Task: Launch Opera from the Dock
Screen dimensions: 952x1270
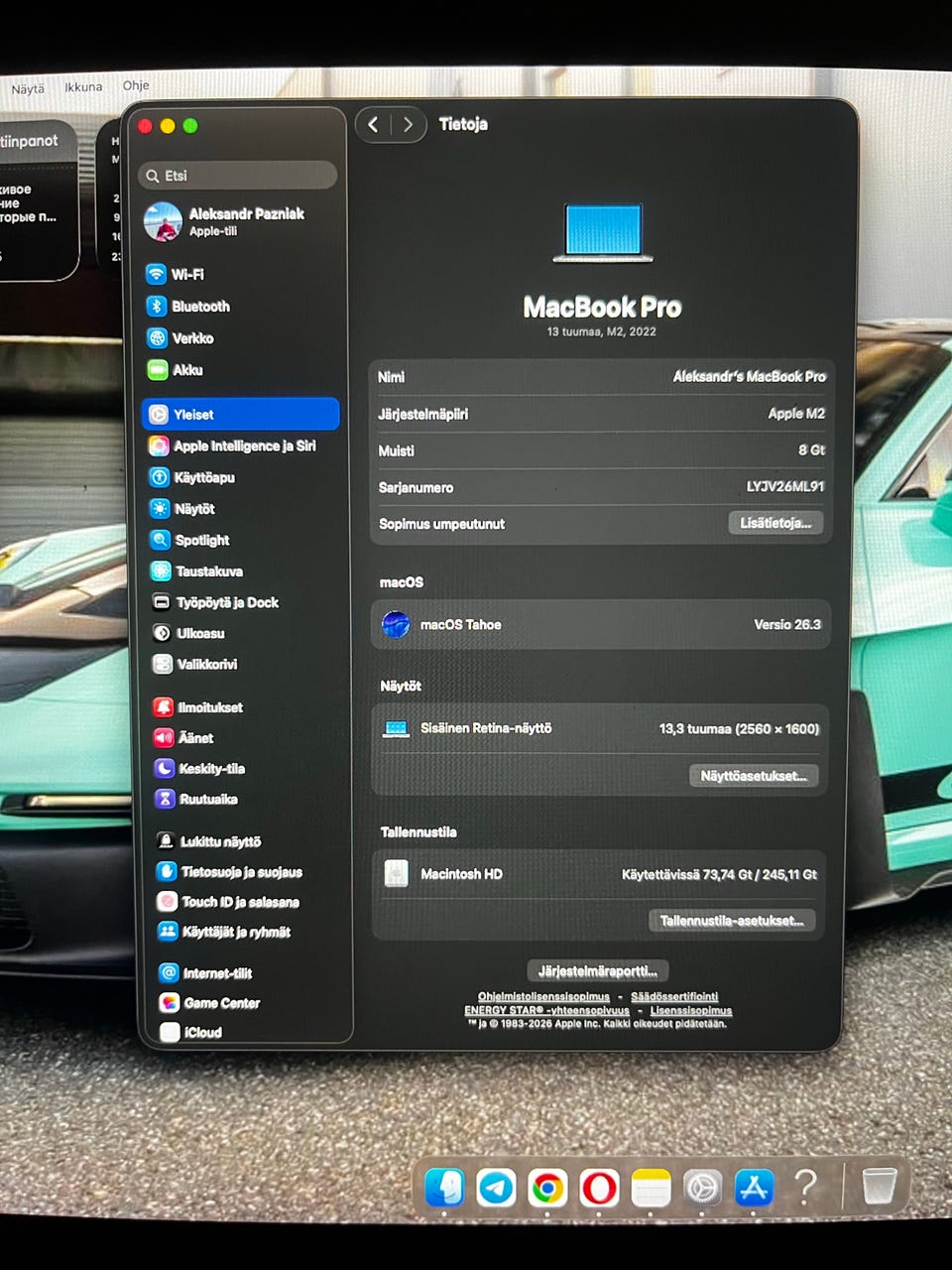Action: pyautogui.click(x=599, y=1187)
